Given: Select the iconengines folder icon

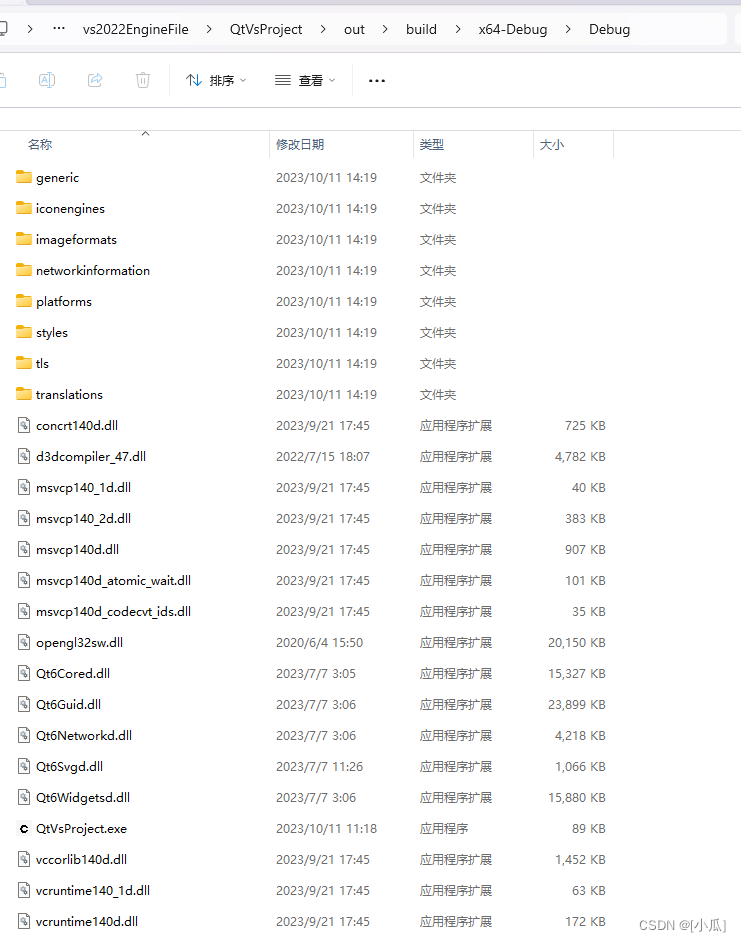Looking at the screenshot, I should coord(24,208).
